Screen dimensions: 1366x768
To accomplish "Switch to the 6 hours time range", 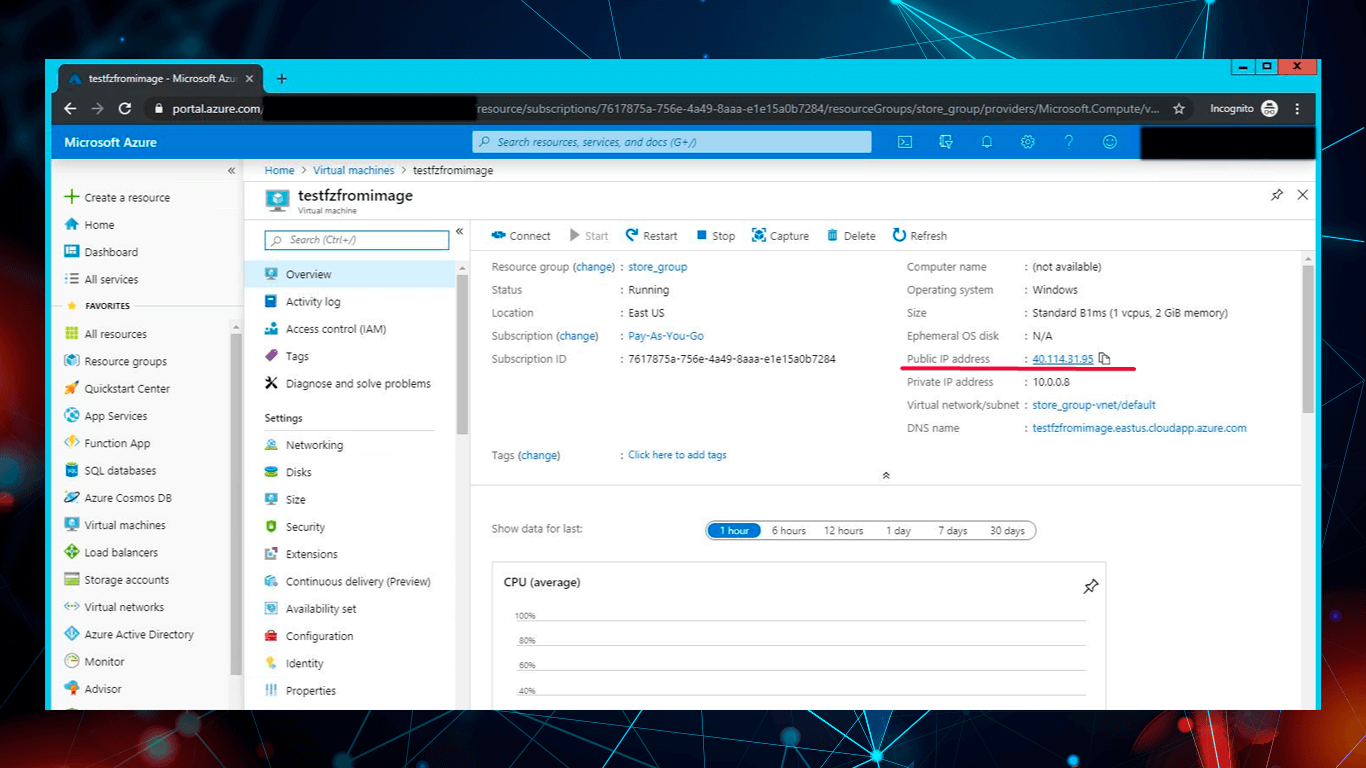I will 788,530.
